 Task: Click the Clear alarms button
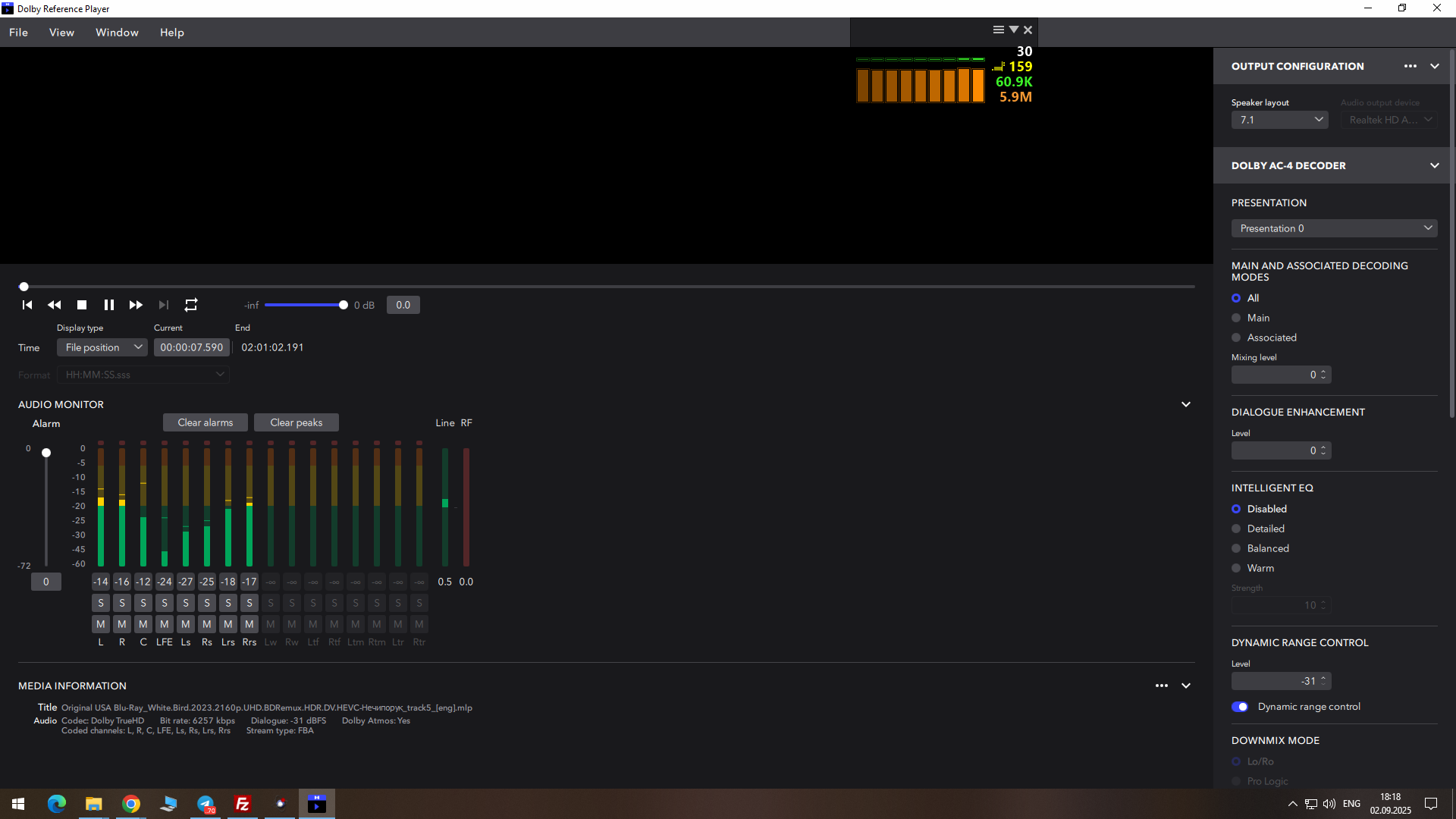(x=206, y=422)
